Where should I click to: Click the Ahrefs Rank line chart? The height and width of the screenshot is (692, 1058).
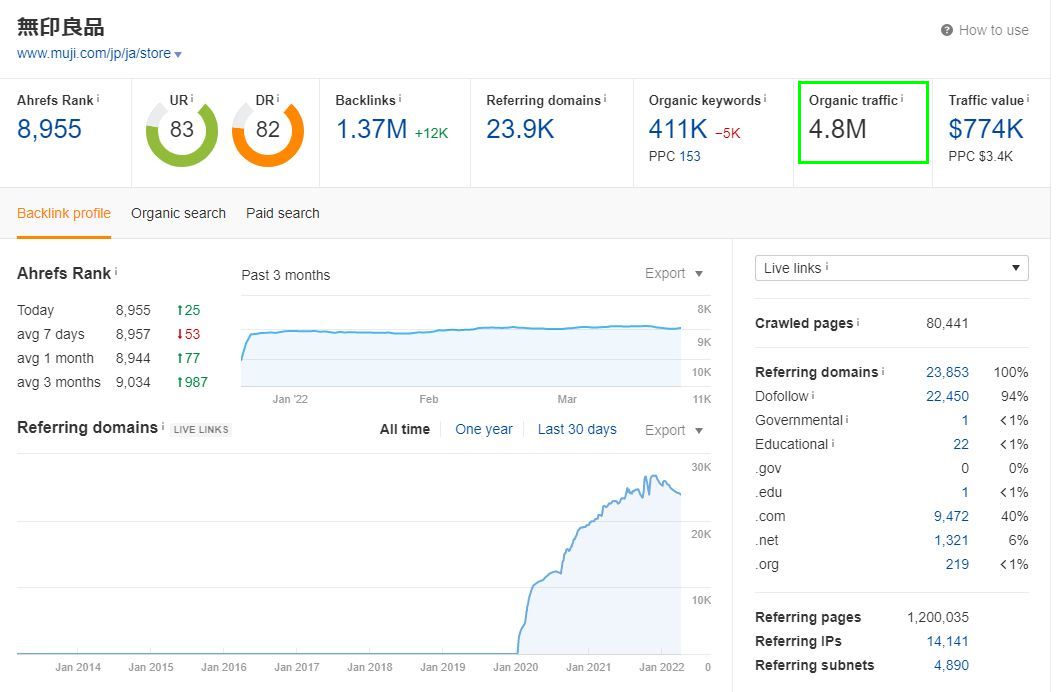[x=462, y=341]
